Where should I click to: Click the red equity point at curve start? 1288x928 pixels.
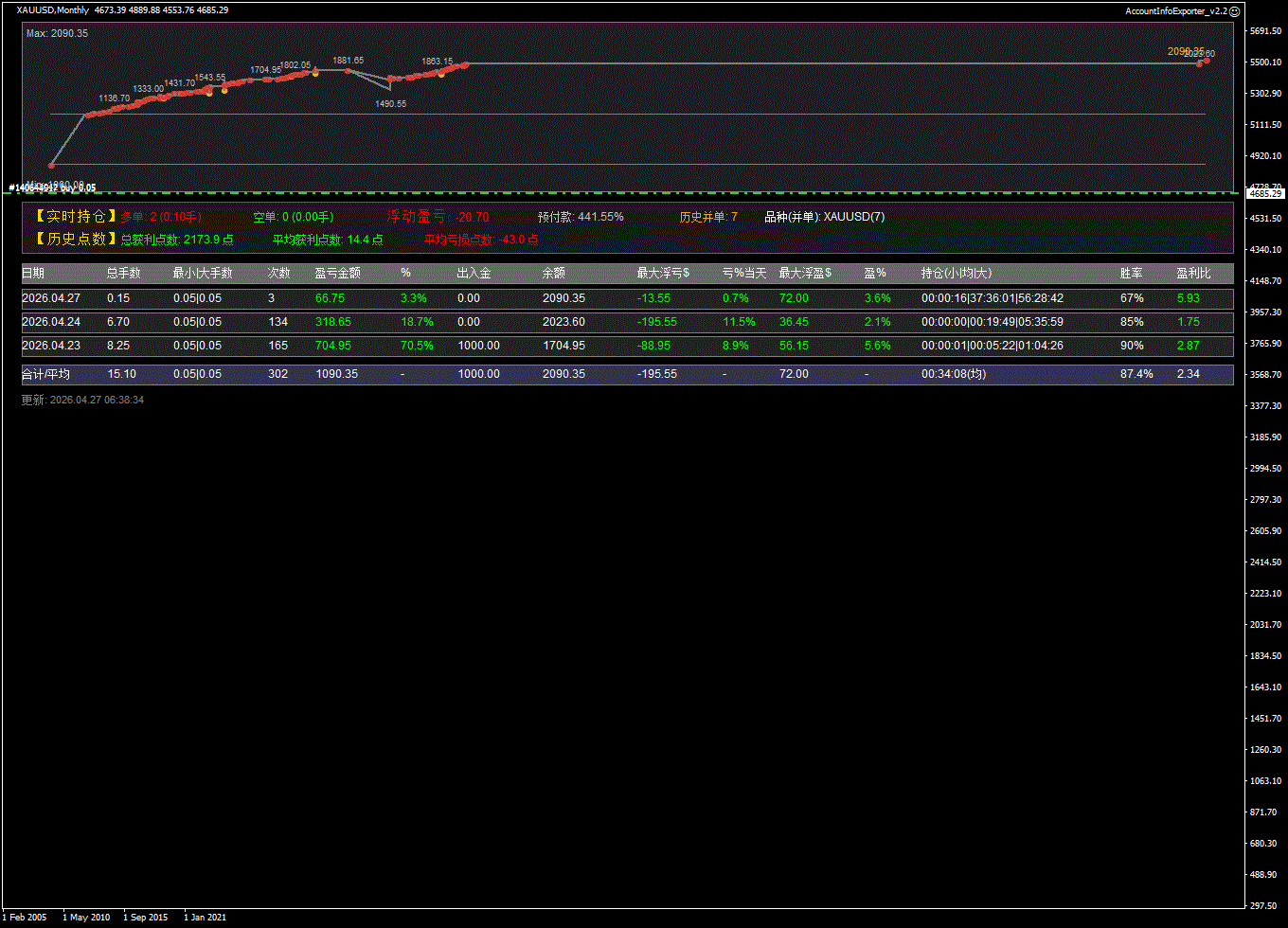coord(51,166)
